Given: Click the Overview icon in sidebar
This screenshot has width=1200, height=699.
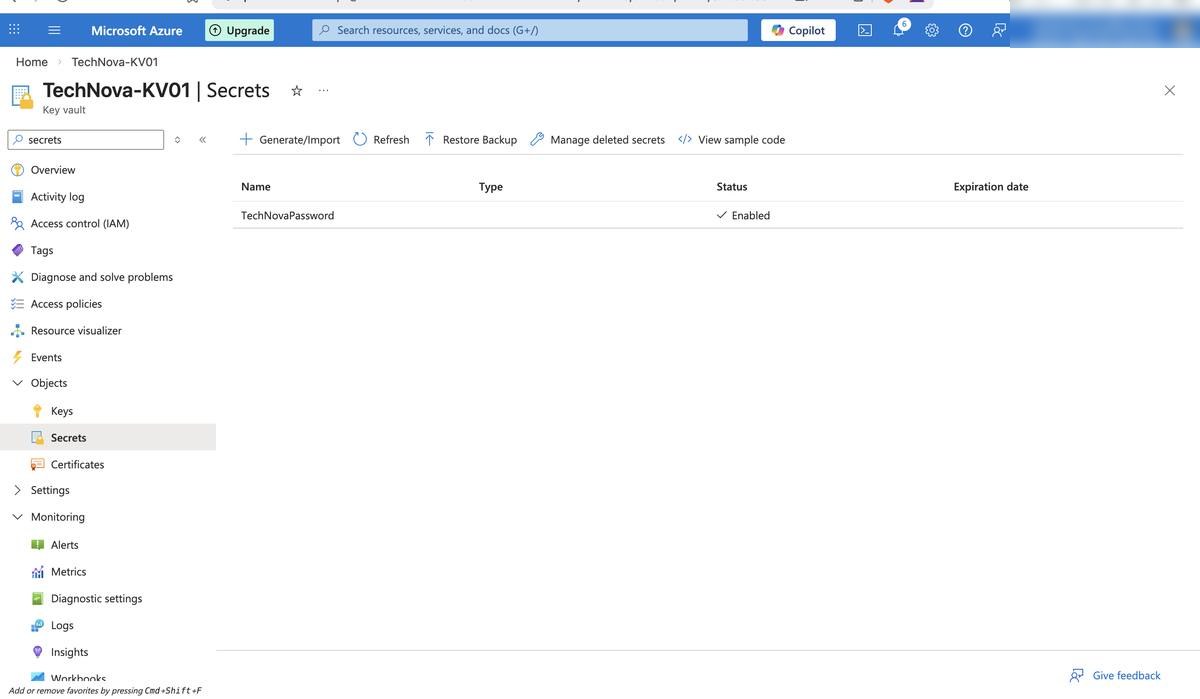Looking at the screenshot, I should (x=17, y=170).
